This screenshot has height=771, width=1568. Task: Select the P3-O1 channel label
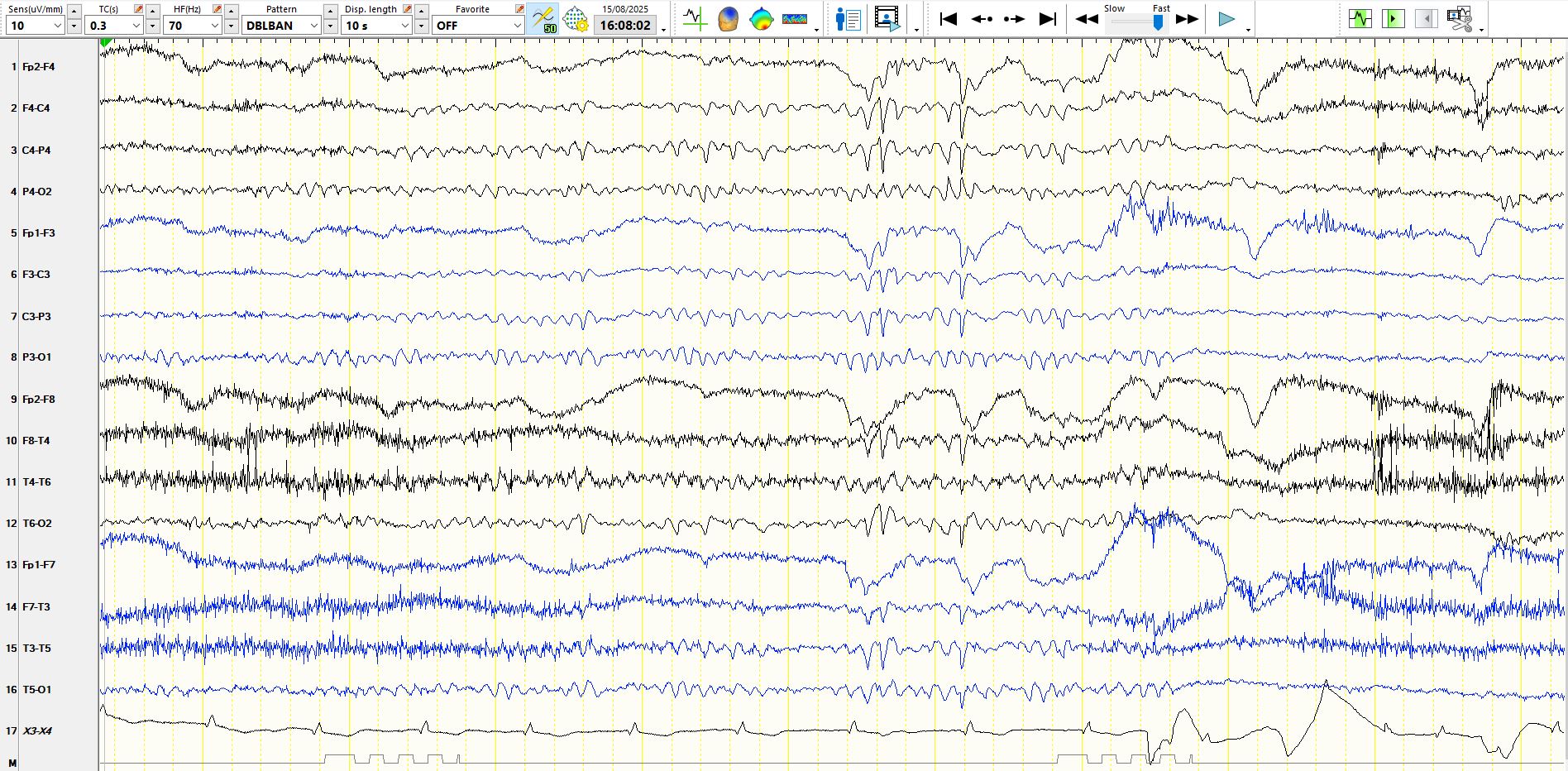click(37, 357)
